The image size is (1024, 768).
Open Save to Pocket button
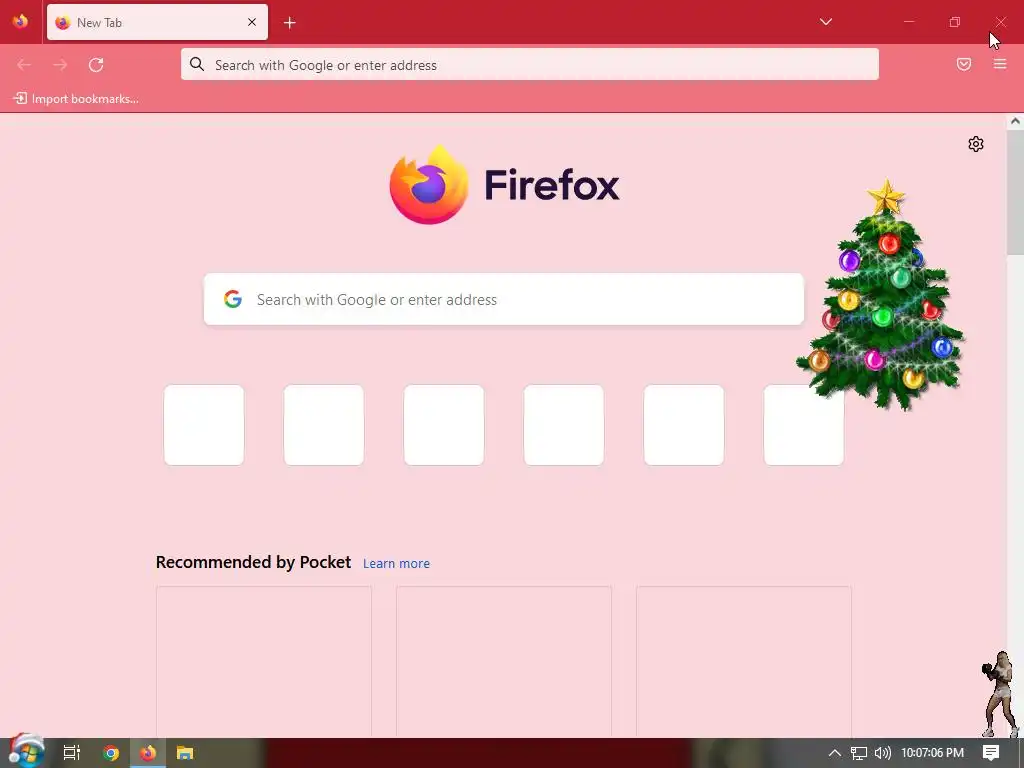tap(964, 64)
